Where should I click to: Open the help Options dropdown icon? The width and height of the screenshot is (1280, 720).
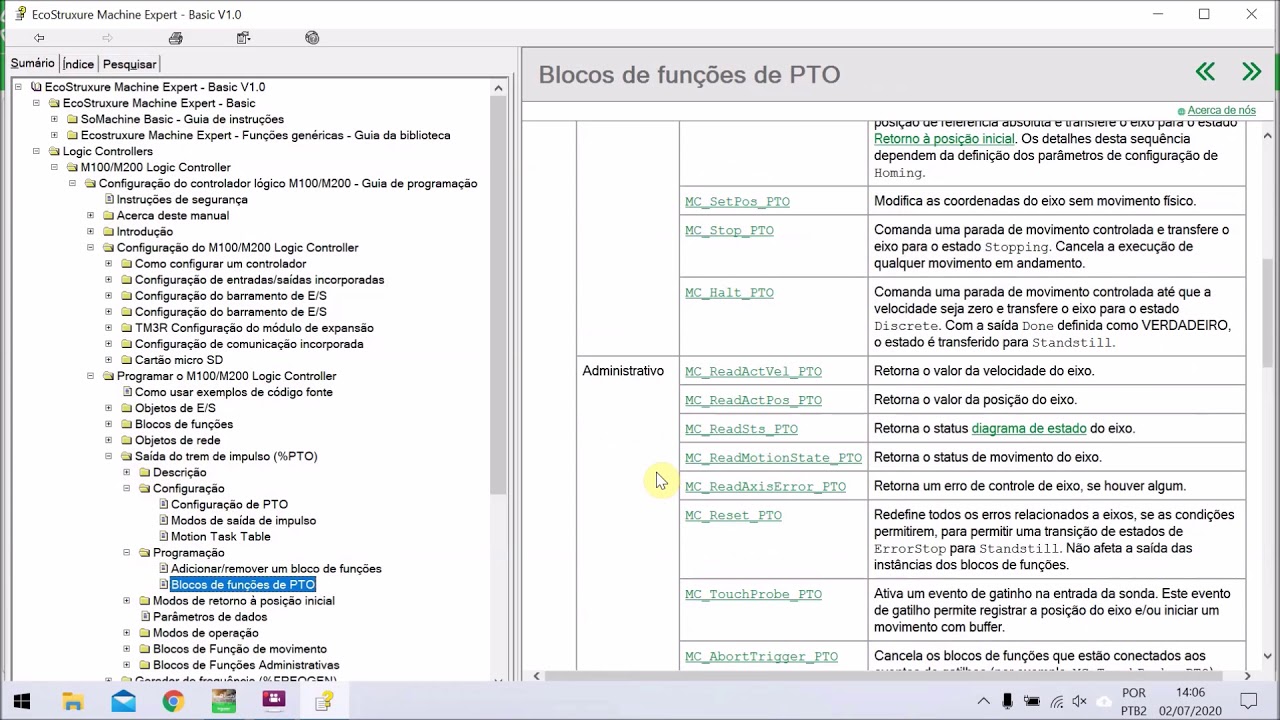click(x=244, y=38)
